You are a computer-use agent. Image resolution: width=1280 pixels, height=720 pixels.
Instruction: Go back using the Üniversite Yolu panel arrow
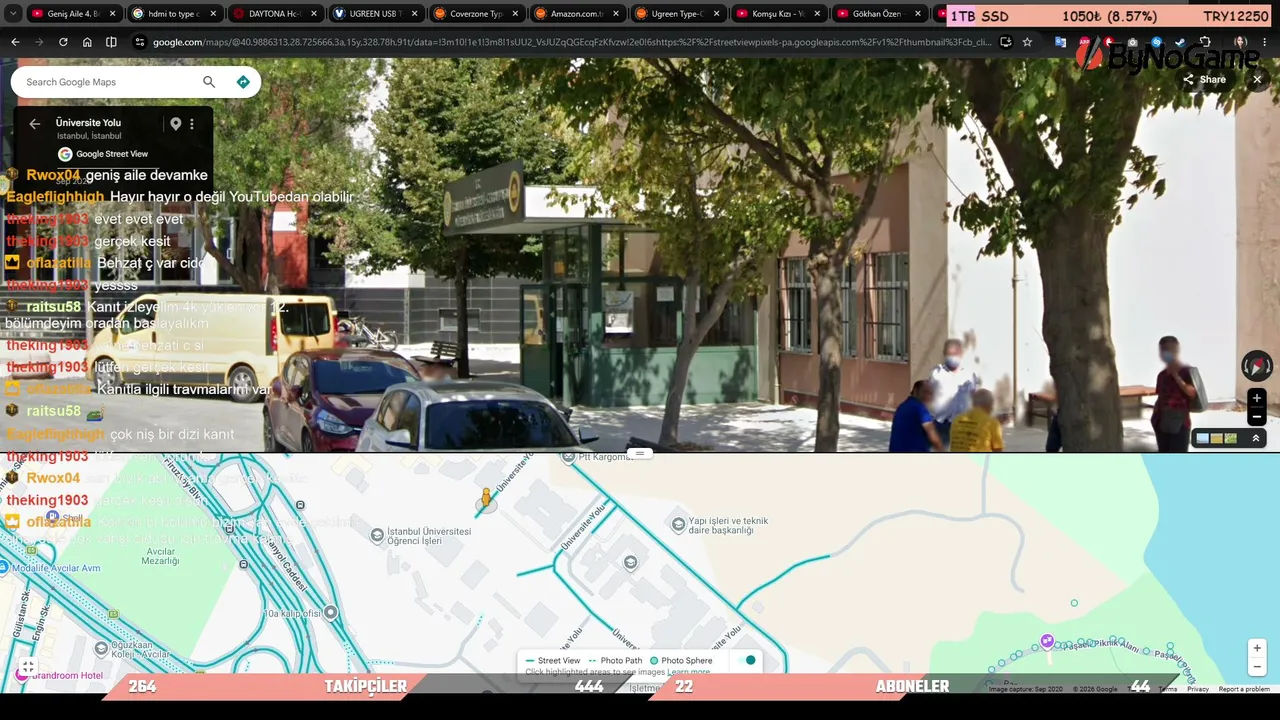coord(35,124)
